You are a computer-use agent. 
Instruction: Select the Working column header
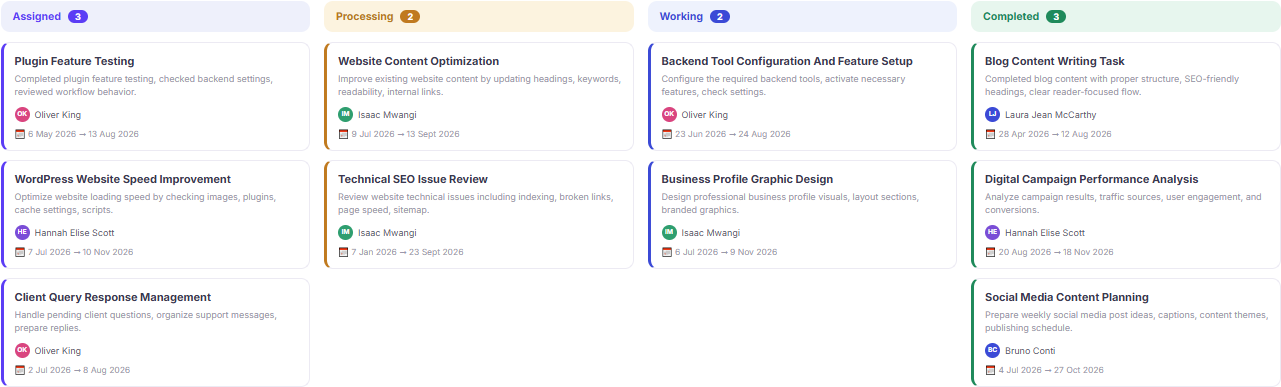pos(802,17)
